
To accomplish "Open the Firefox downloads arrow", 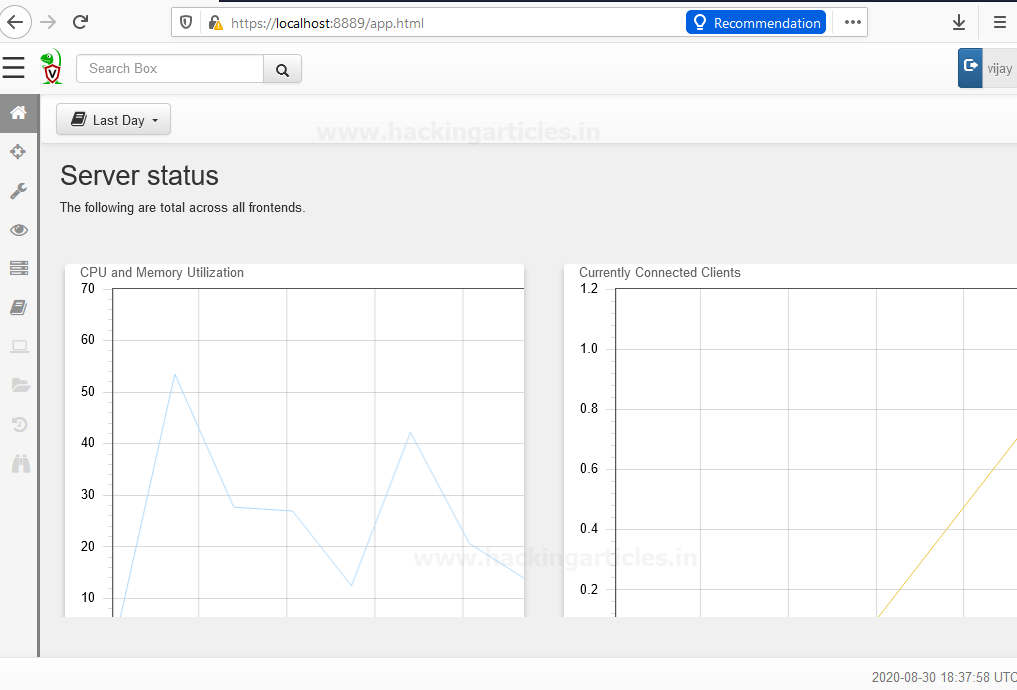I will [x=959, y=23].
